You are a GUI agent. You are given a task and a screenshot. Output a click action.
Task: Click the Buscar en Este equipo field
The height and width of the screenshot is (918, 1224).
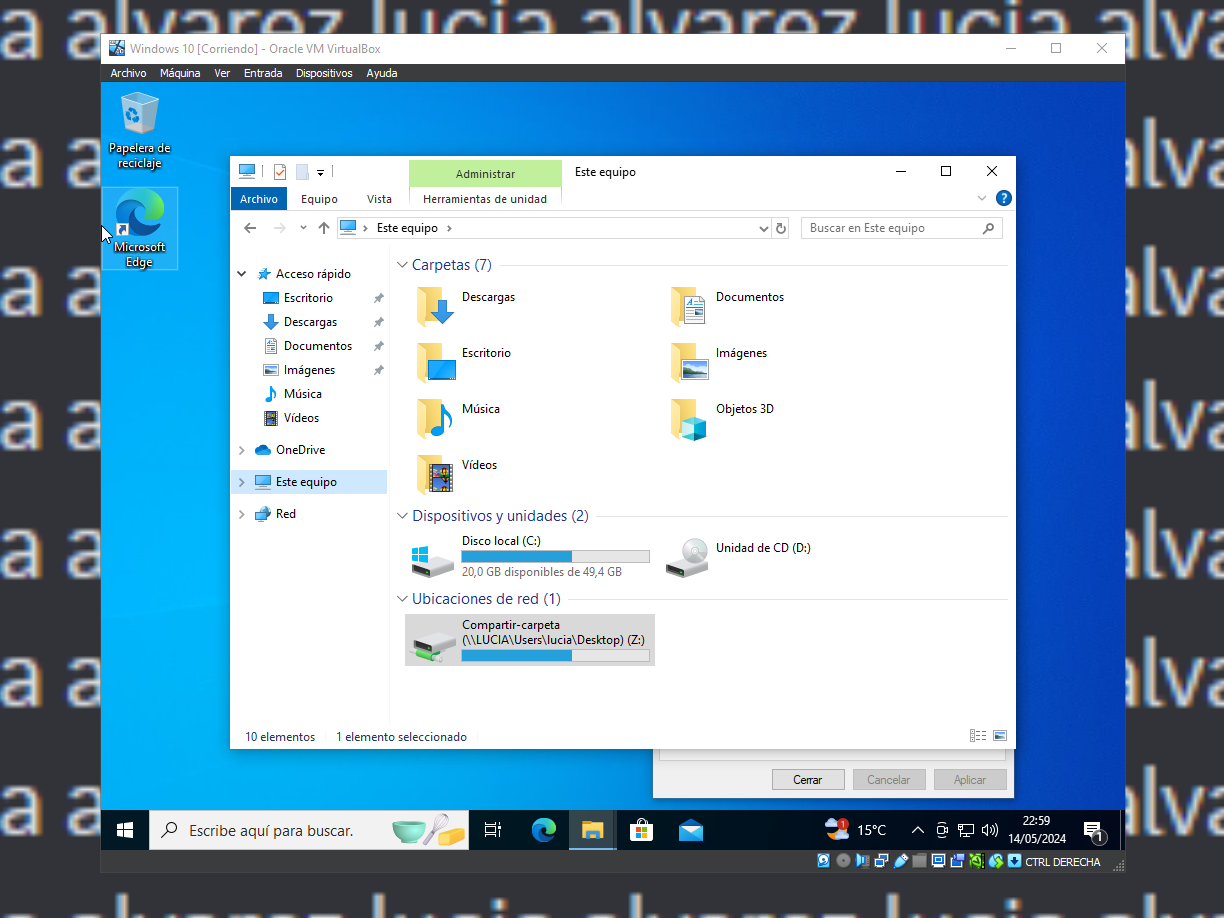click(x=890, y=227)
